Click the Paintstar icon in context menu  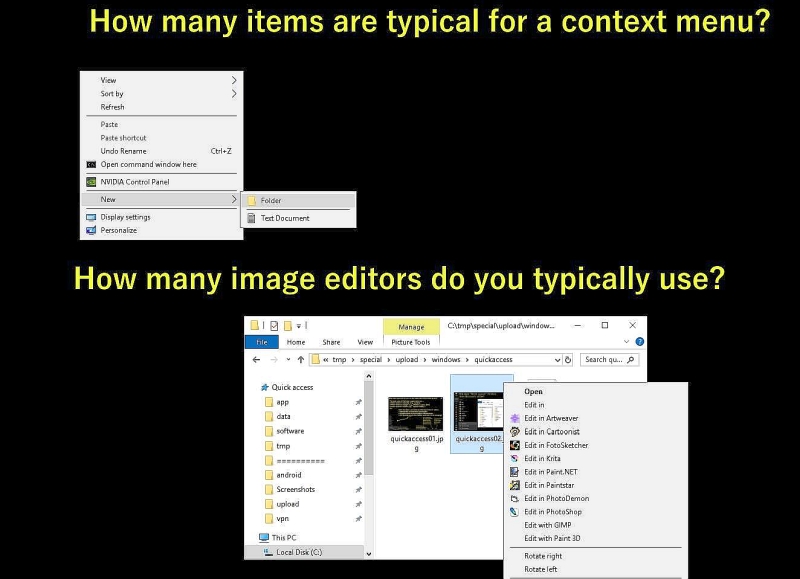(515, 485)
